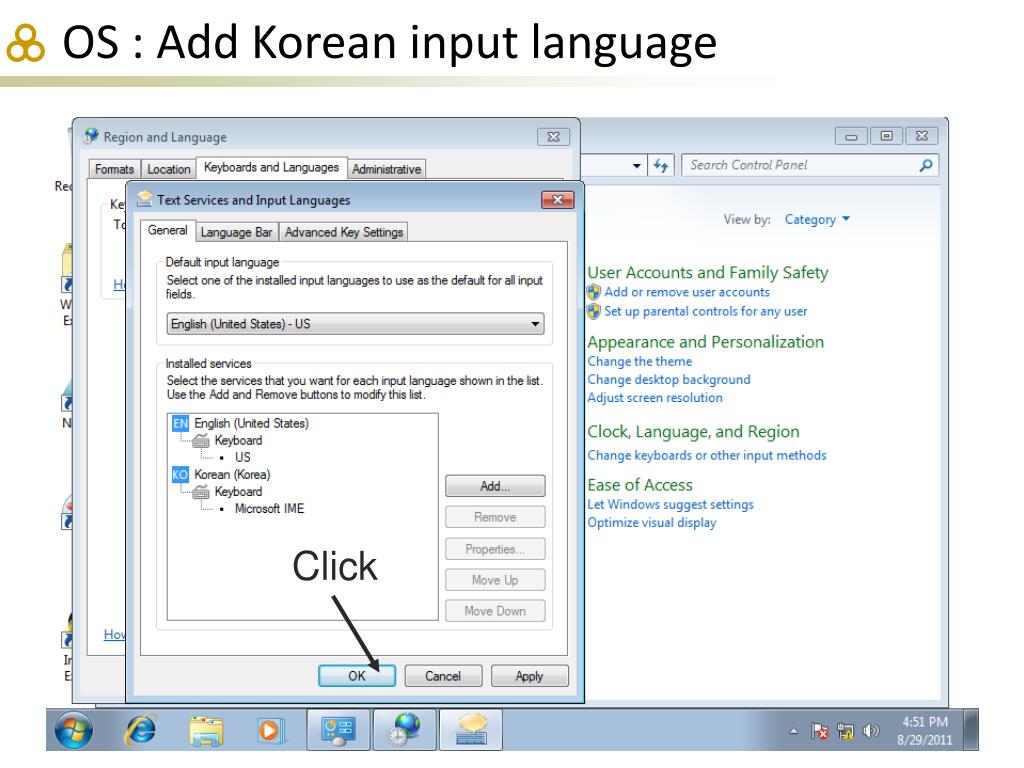Launch Internet Explorer from taskbar
Viewport: 1024px width, 768px height.
[x=140, y=729]
